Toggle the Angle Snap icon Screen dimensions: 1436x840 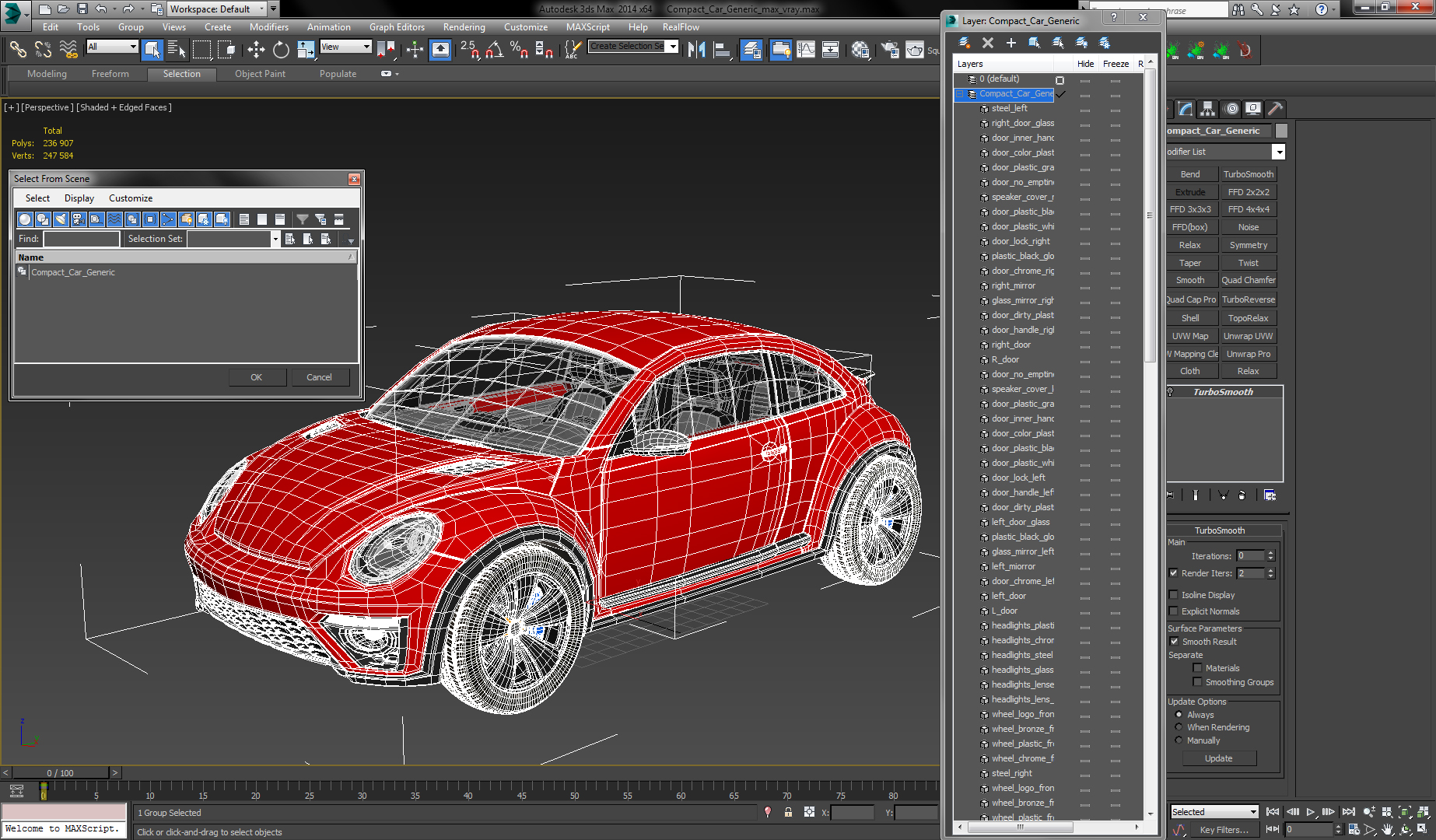pos(494,50)
